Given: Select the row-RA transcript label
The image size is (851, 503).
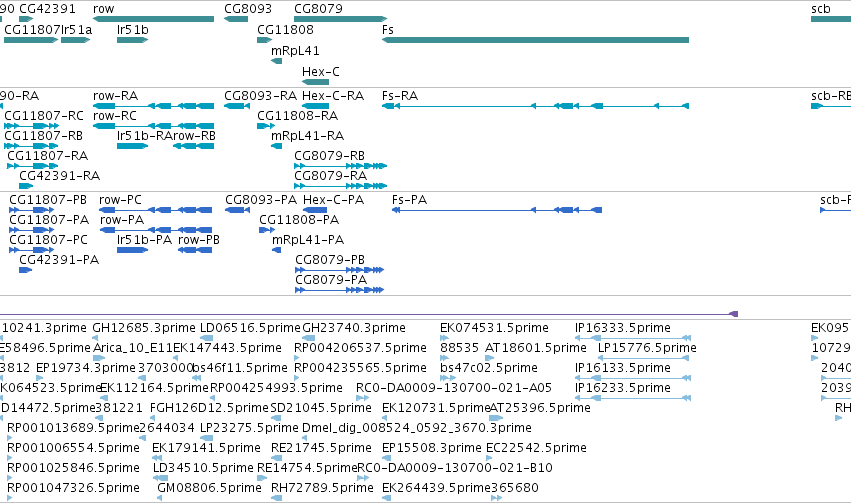Looking at the screenshot, I should [x=115, y=96].
